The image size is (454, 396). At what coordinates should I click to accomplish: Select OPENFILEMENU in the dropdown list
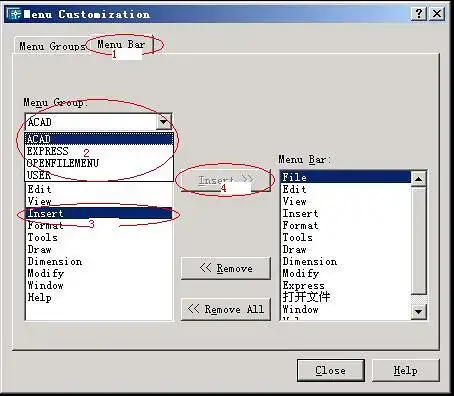(x=99, y=163)
